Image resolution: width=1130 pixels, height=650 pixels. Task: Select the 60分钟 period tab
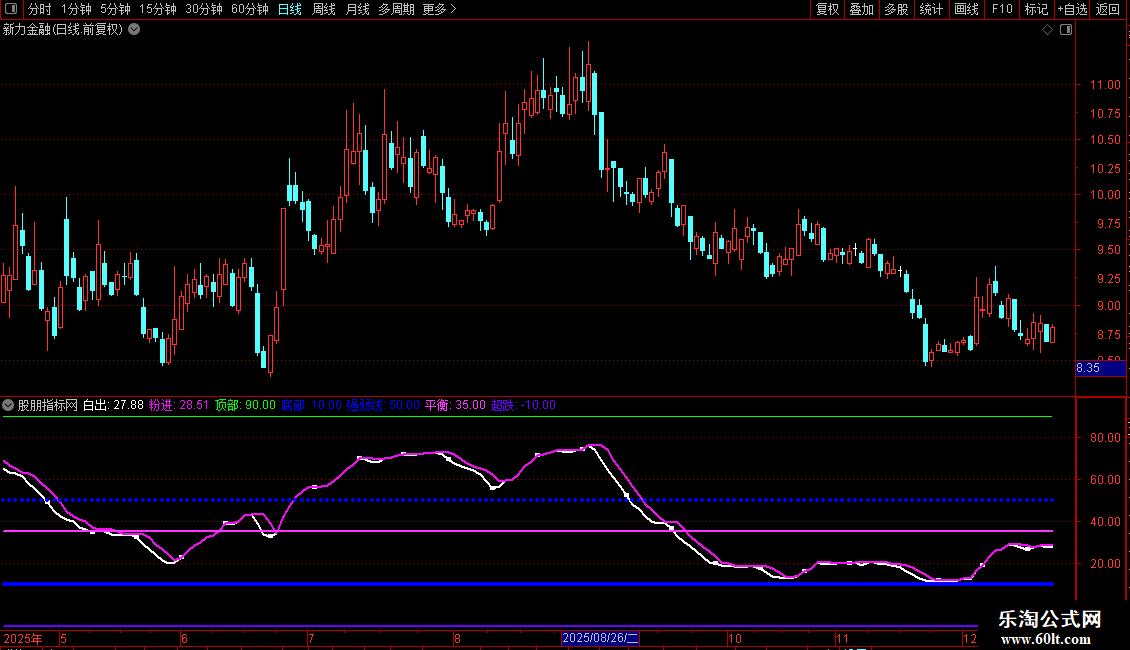coord(250,9)
